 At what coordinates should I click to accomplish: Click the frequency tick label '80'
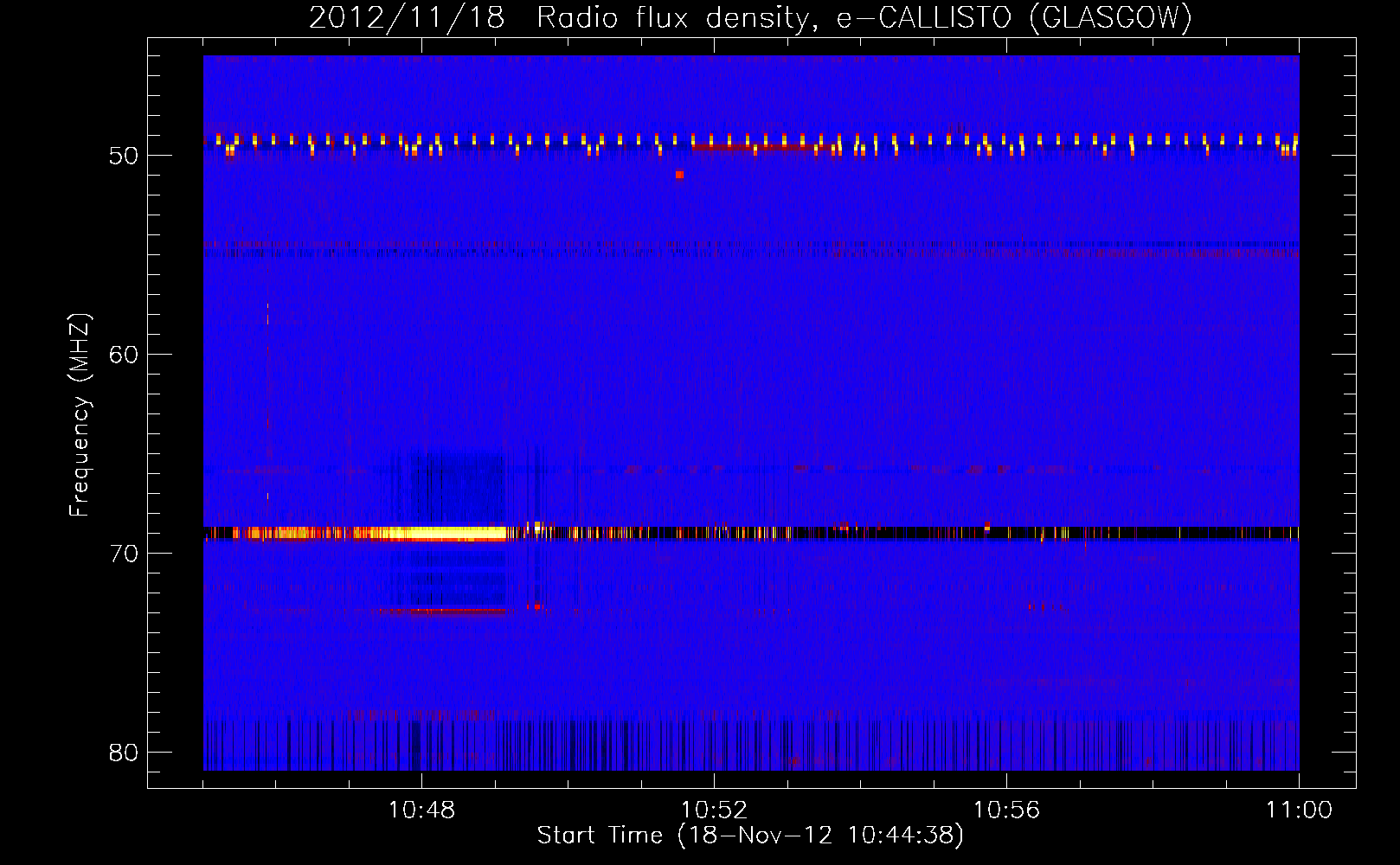pyautogui.click(x=124, y=753)
